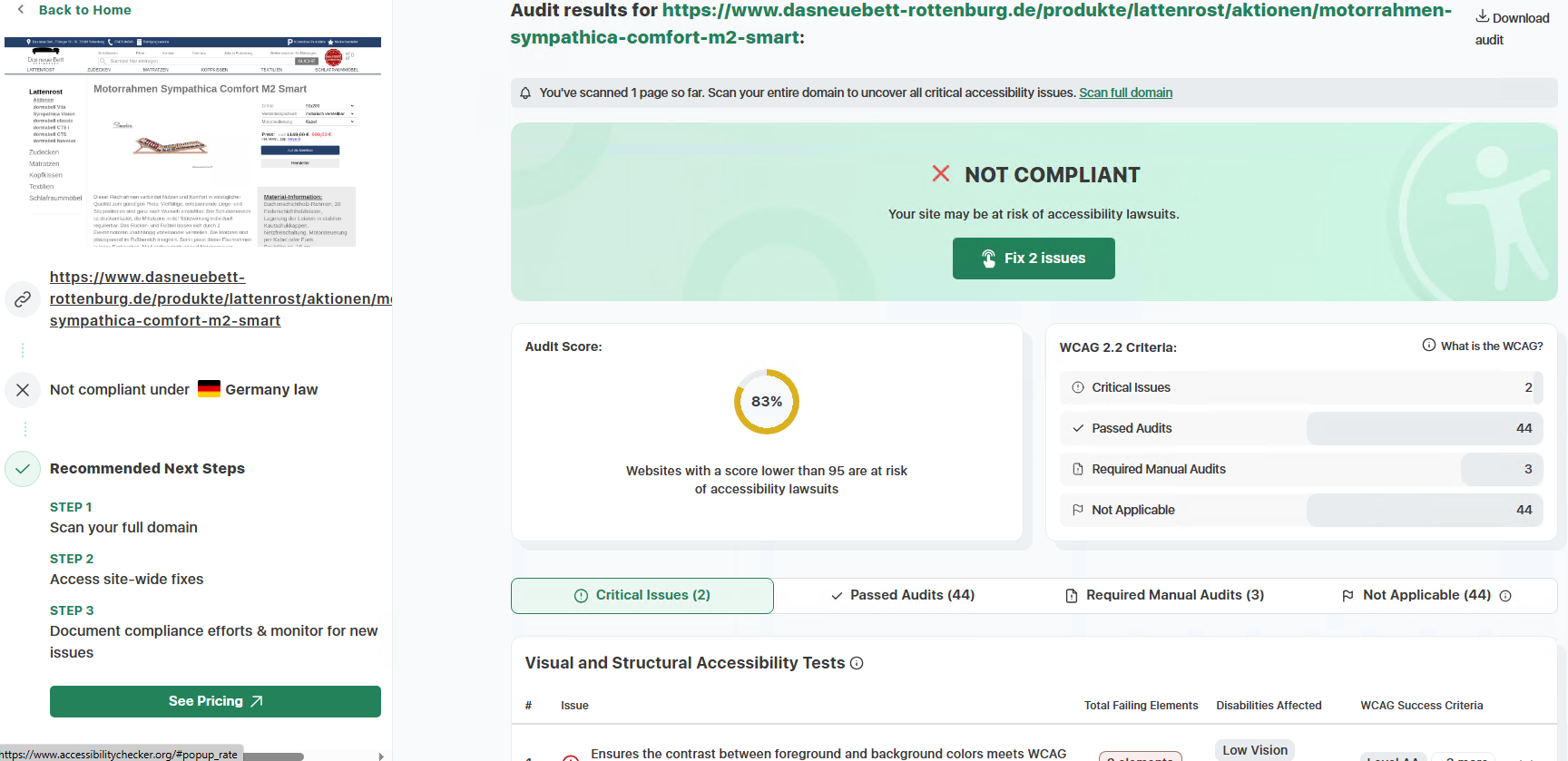Click the 83% audit score ring
Screen dimensions: 1568x761
click(x=767, y=402)
